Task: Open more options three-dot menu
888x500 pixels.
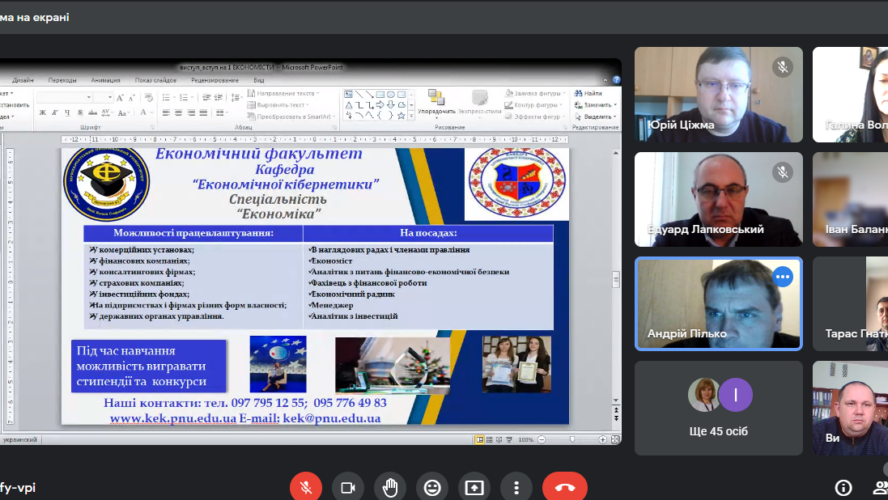Action: (516, 488)
